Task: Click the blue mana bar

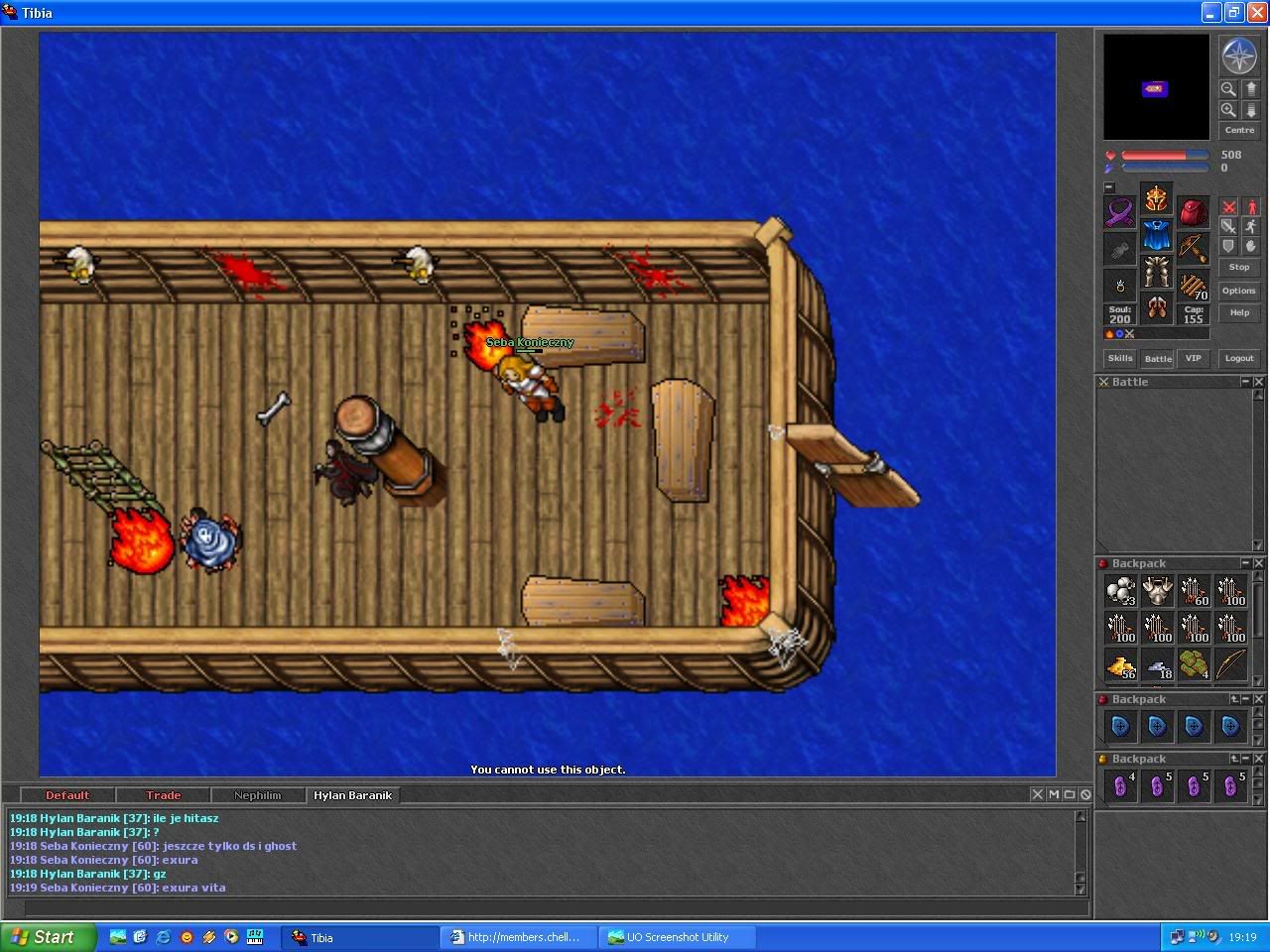Action: pos(1165,168)
